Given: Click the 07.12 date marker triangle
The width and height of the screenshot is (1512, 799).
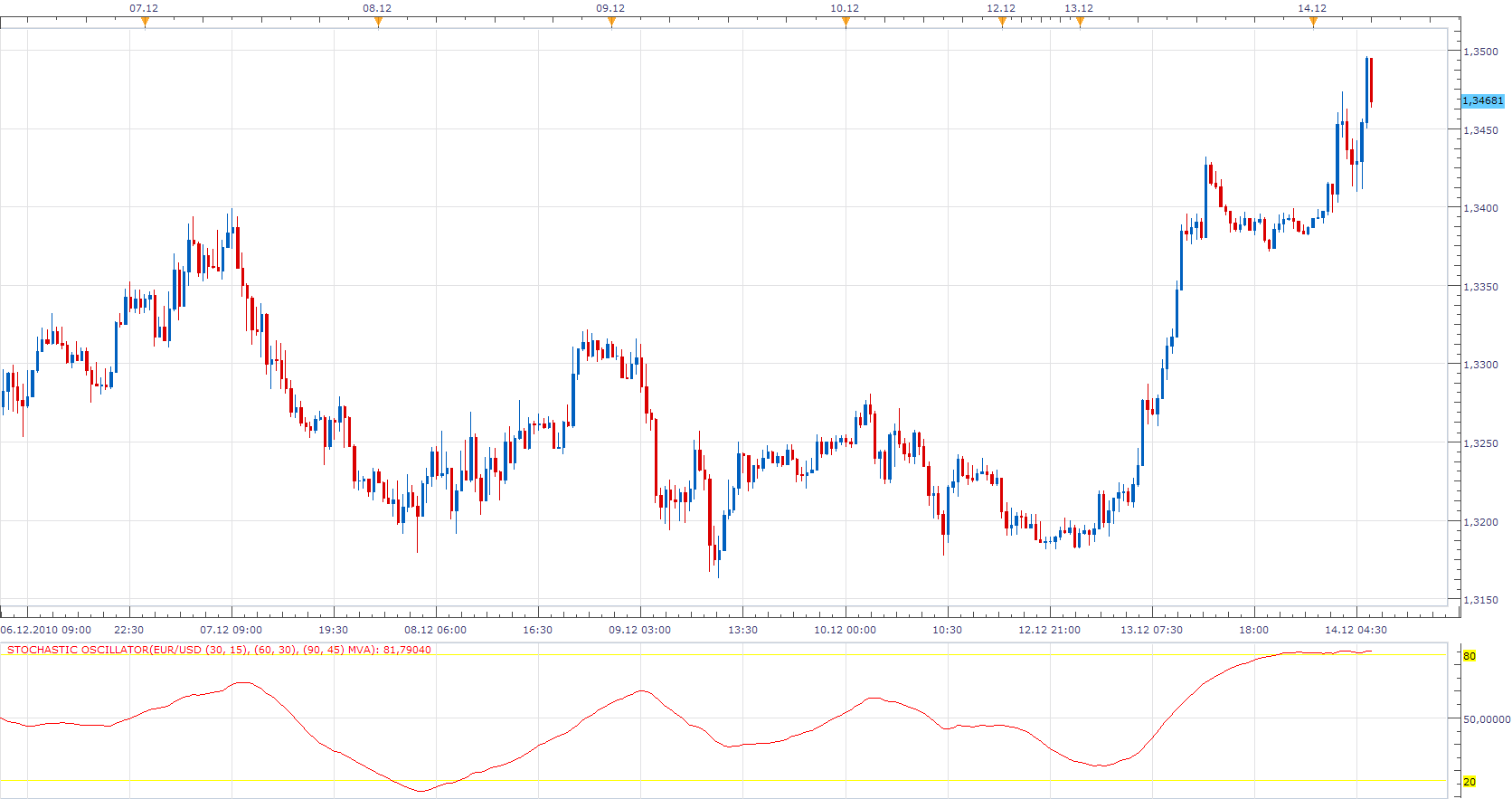Looking at the screenshot, I should pyautogui.click(x=145, y=23).
